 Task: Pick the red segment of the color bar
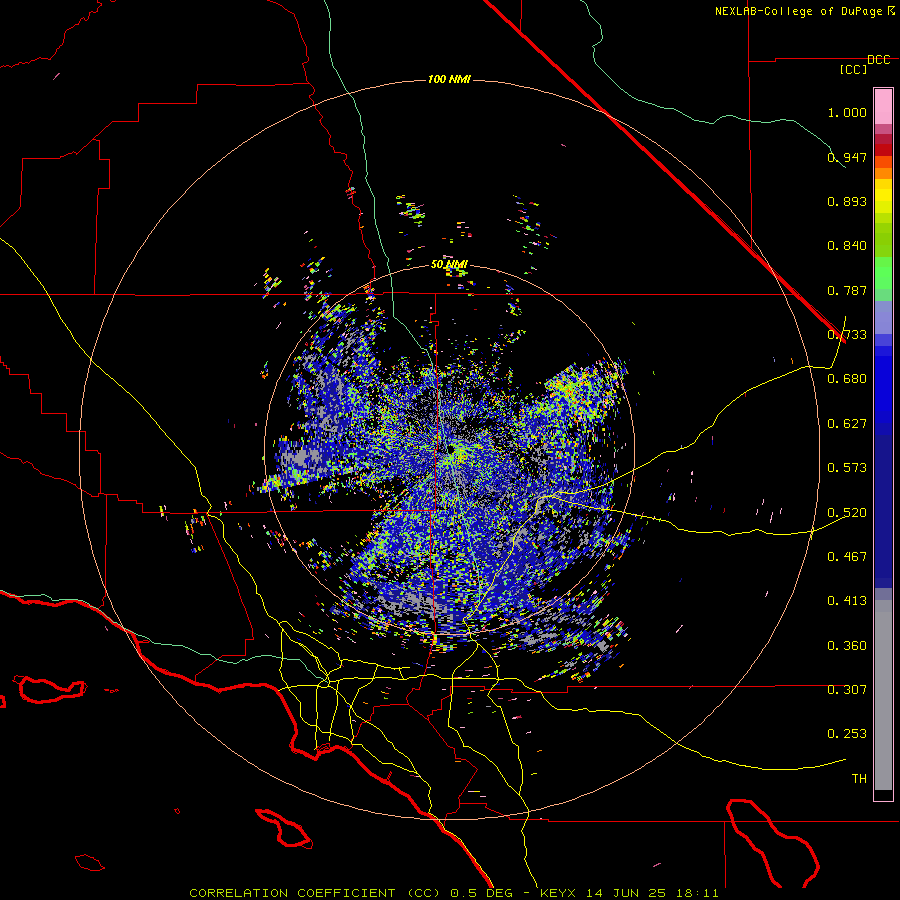(x=883, y=150)
